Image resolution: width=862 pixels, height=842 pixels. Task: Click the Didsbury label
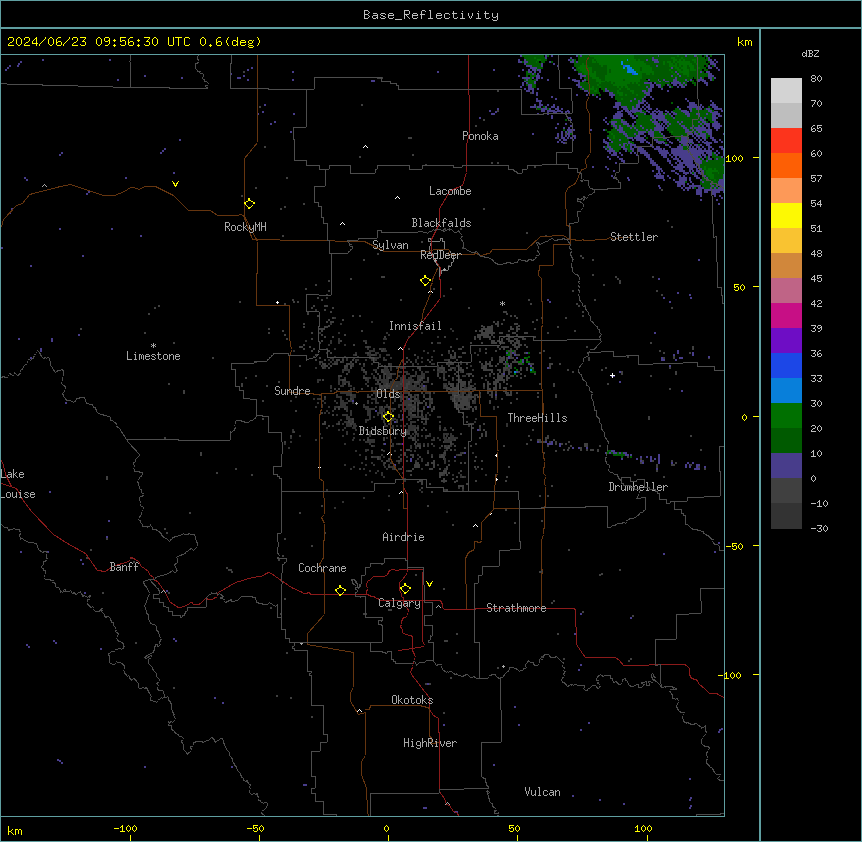[383, 431]
